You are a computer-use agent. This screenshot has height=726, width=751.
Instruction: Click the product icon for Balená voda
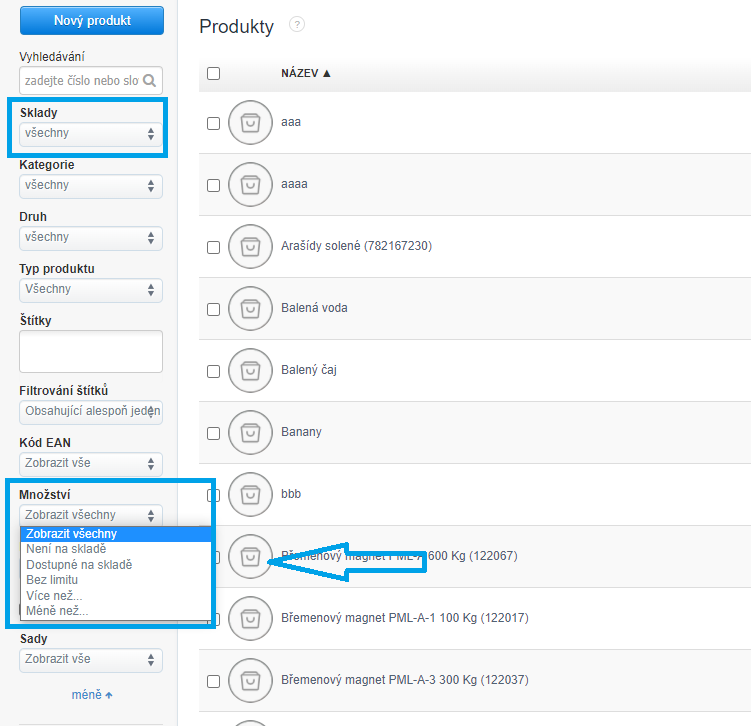coord(250,308)
